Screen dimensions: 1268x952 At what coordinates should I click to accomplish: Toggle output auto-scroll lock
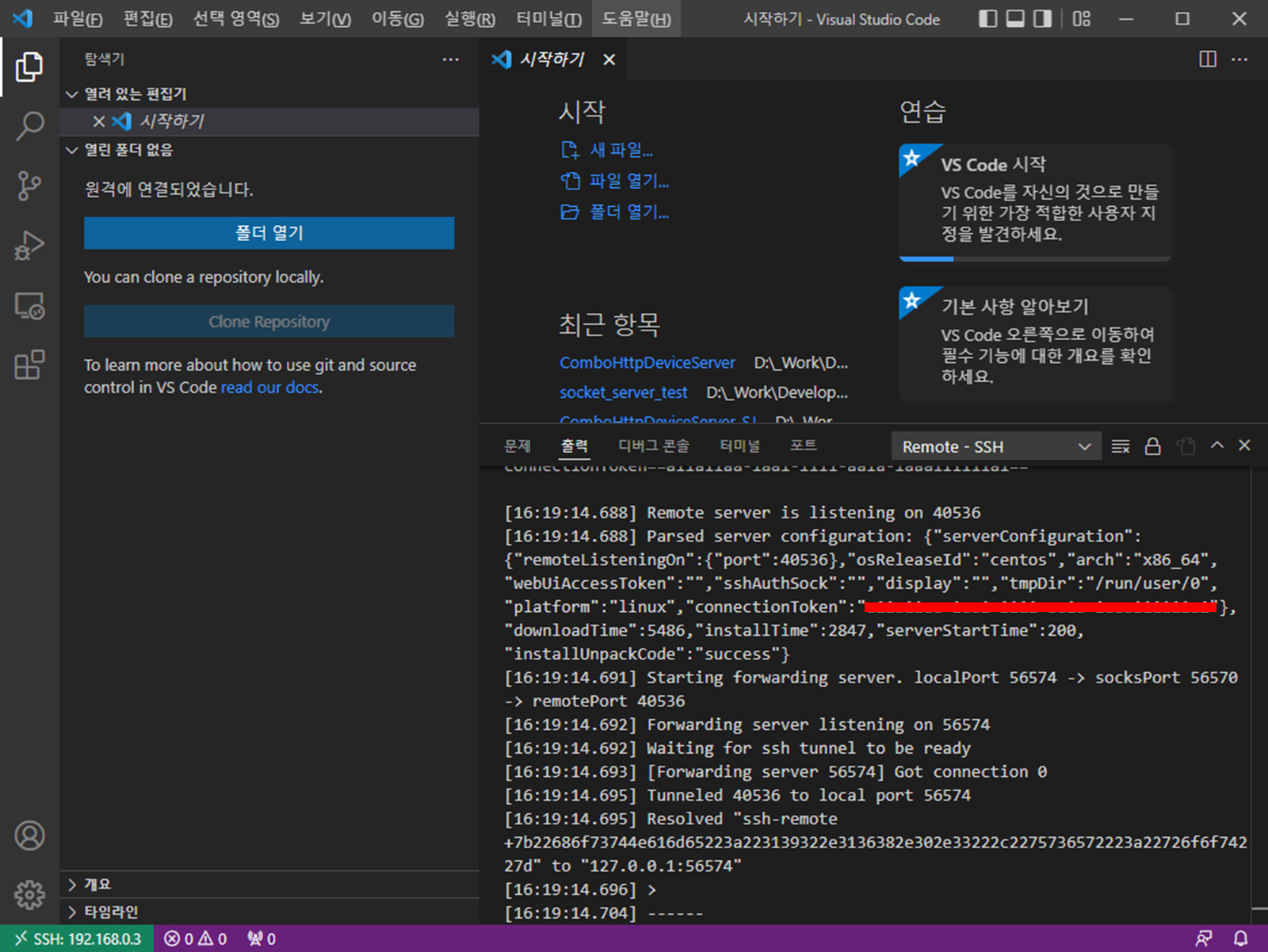coord(1152,446)
